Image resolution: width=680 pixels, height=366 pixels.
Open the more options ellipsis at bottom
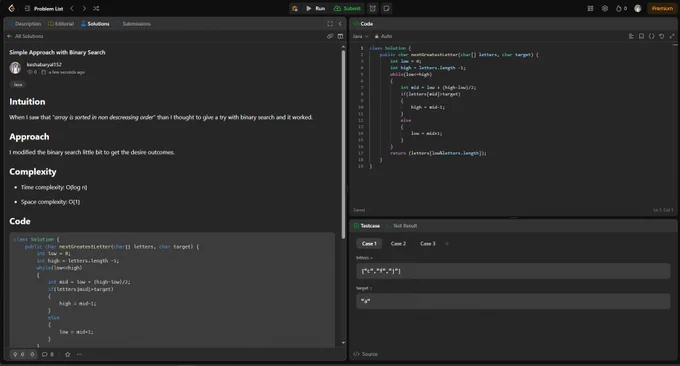(79, 354)
